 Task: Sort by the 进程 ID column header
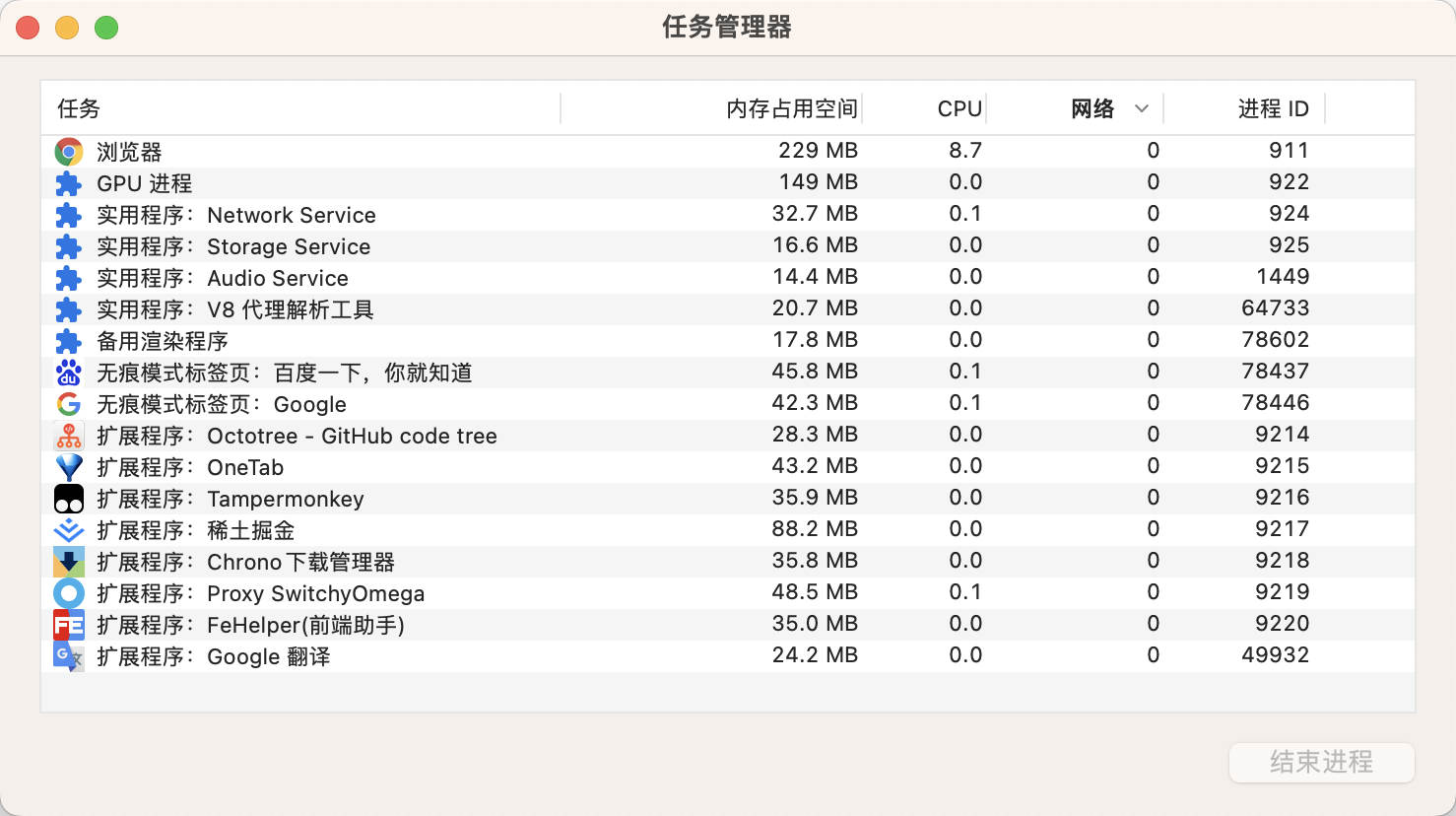coord(1245,108)
